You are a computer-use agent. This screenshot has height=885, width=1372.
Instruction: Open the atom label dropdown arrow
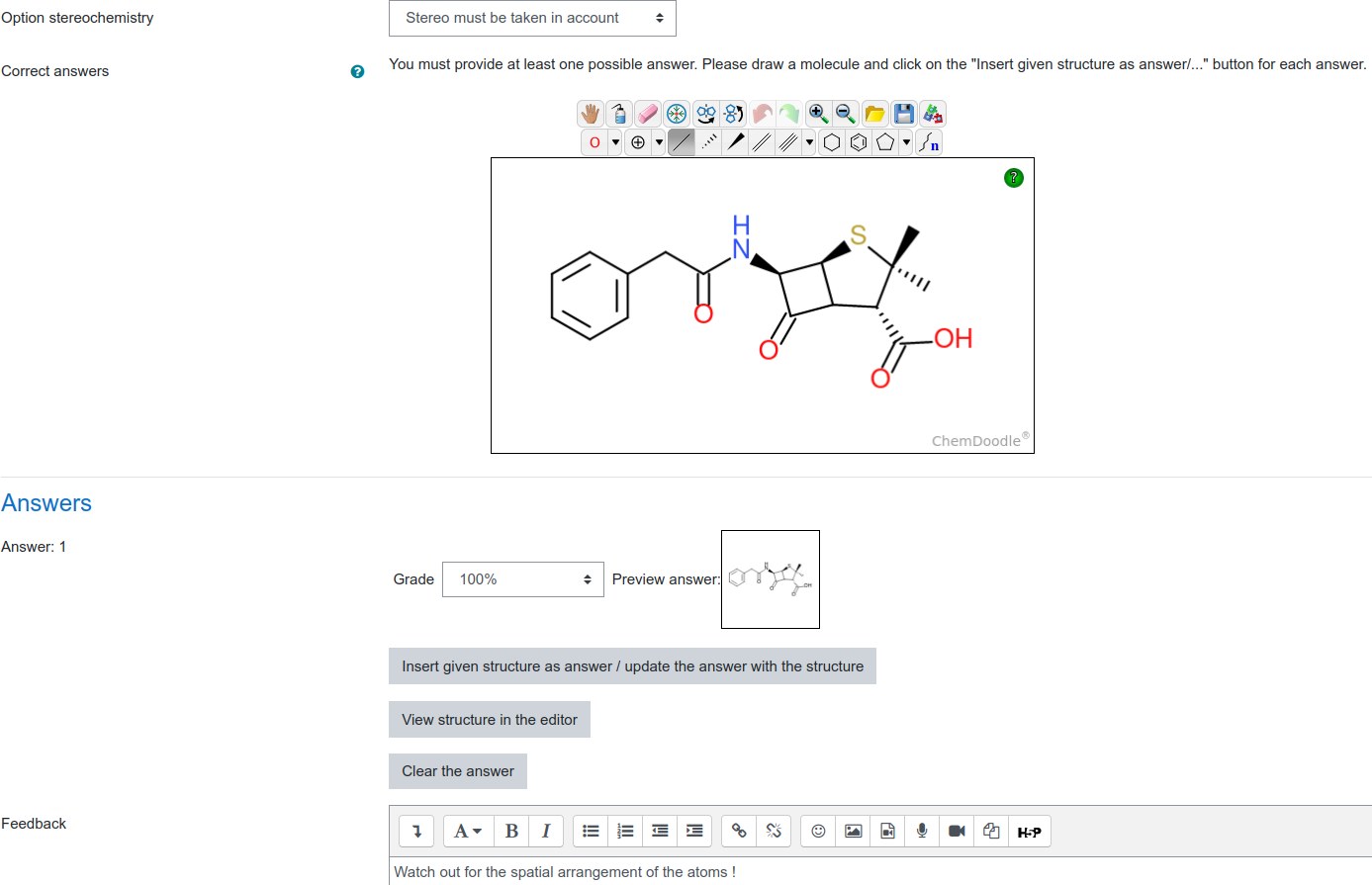coord(615,142)
